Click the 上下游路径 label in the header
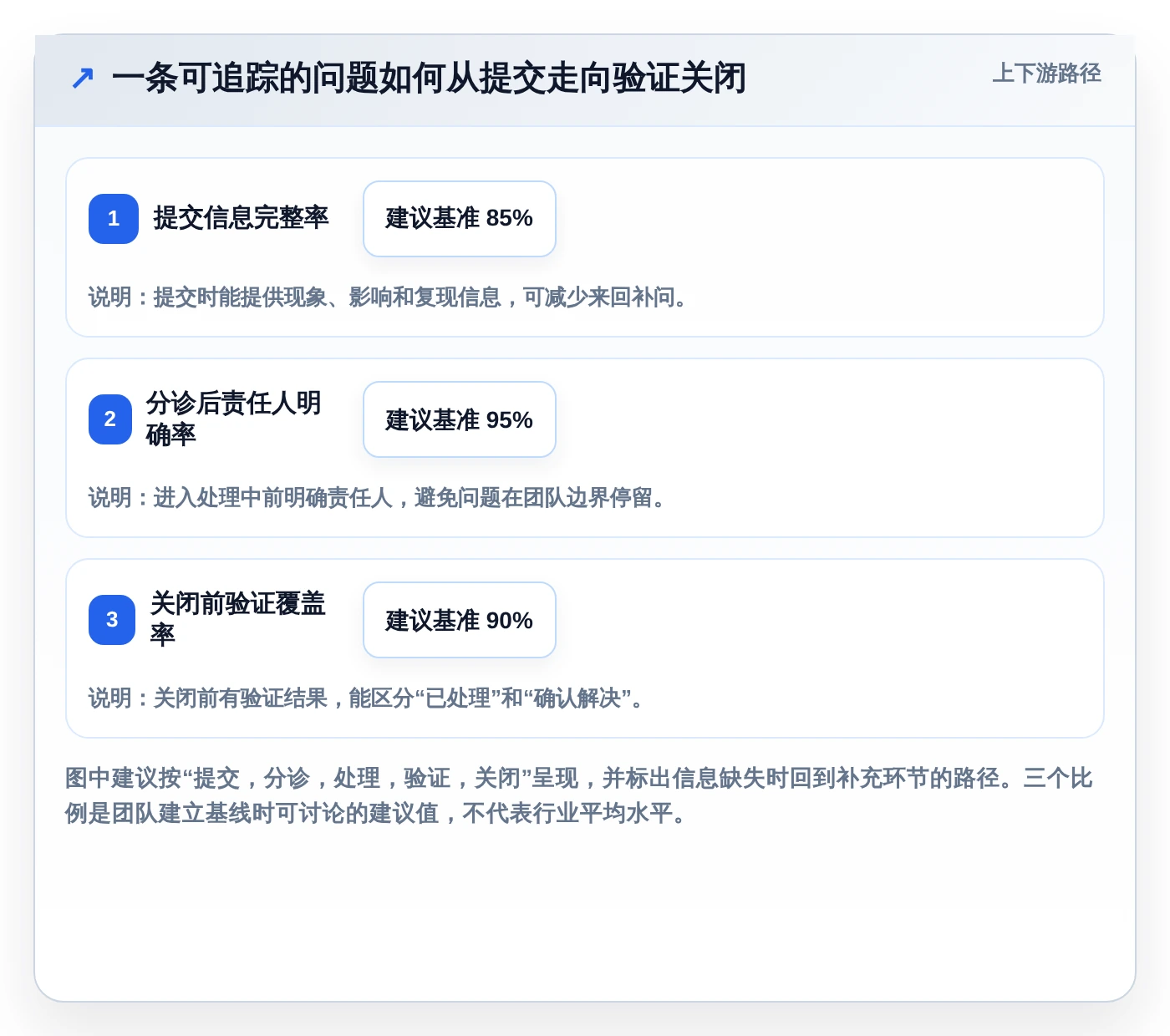 tap(1046, 74)
